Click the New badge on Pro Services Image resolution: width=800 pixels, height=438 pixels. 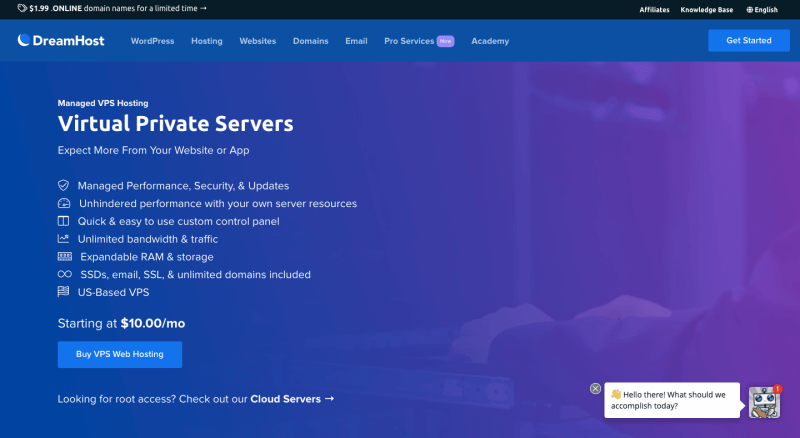pyautogui.click(x=445, y=41)
